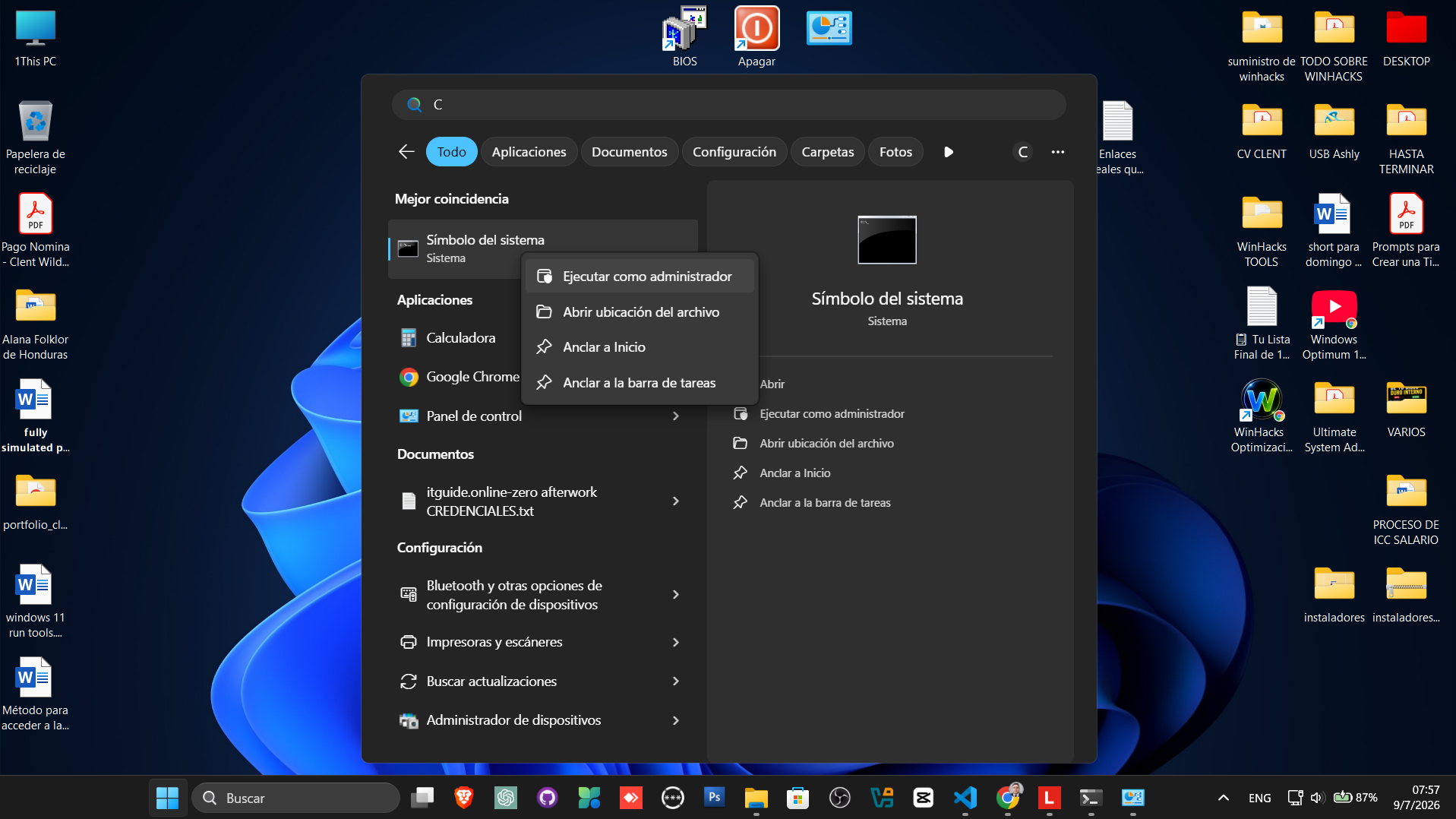Expand the CREDENCIALES.txt document chevron

[x=675, y=501]
